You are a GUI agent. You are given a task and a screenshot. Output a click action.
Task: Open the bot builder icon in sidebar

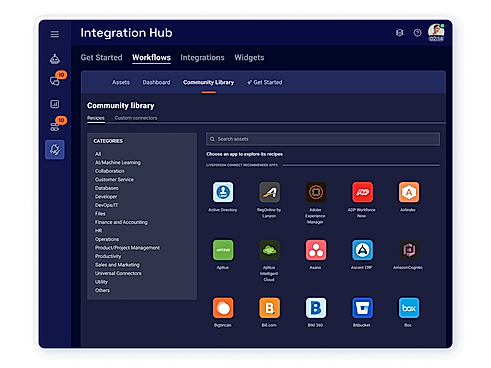point(55,59)
